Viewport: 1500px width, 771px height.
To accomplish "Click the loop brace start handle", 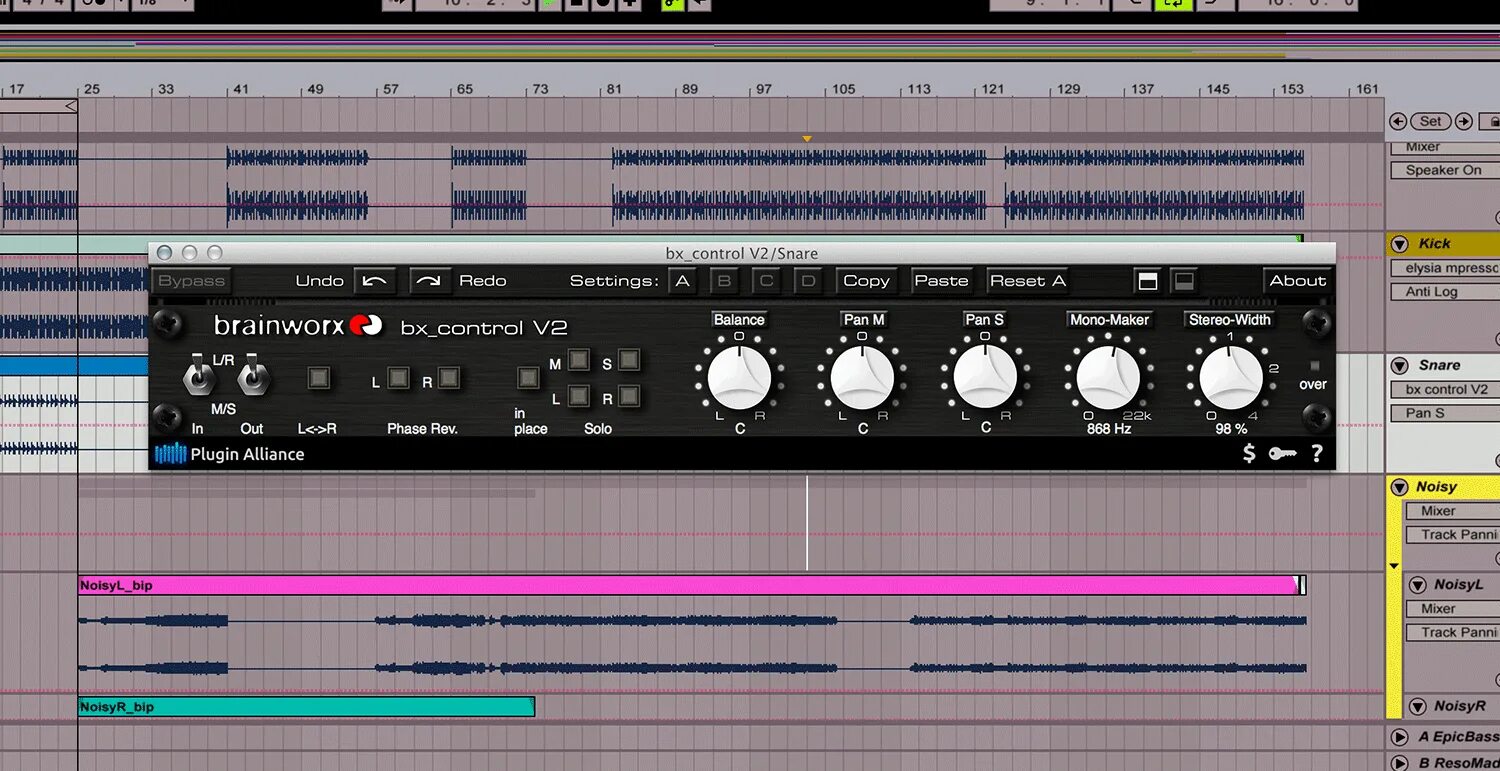I will click(x=71, y=106).
